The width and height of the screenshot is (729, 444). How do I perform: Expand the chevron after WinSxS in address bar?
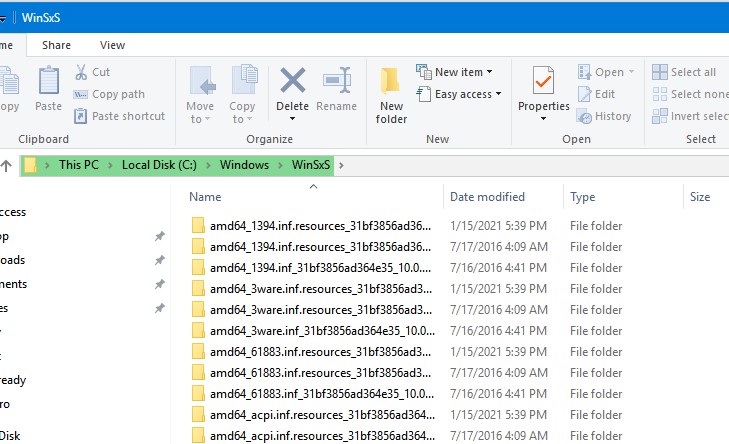pyautogui.click(x=341, y=165)
